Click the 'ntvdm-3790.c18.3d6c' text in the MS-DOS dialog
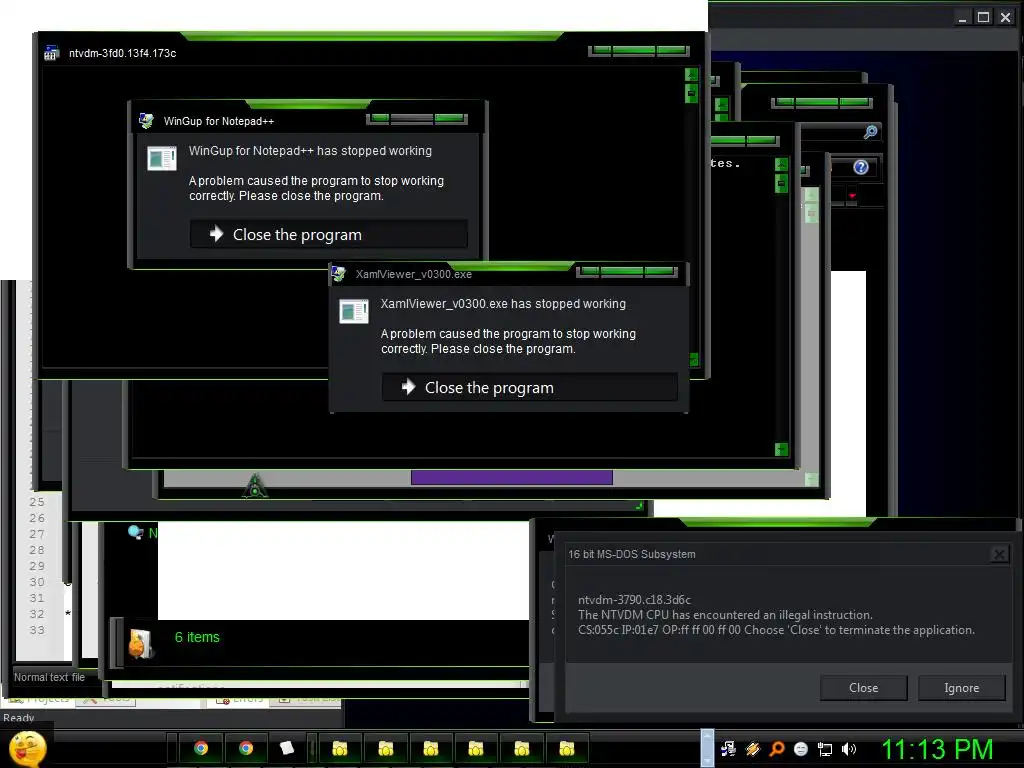The width and height of the screenshot is (1024, 768). (x=634, y=600)
